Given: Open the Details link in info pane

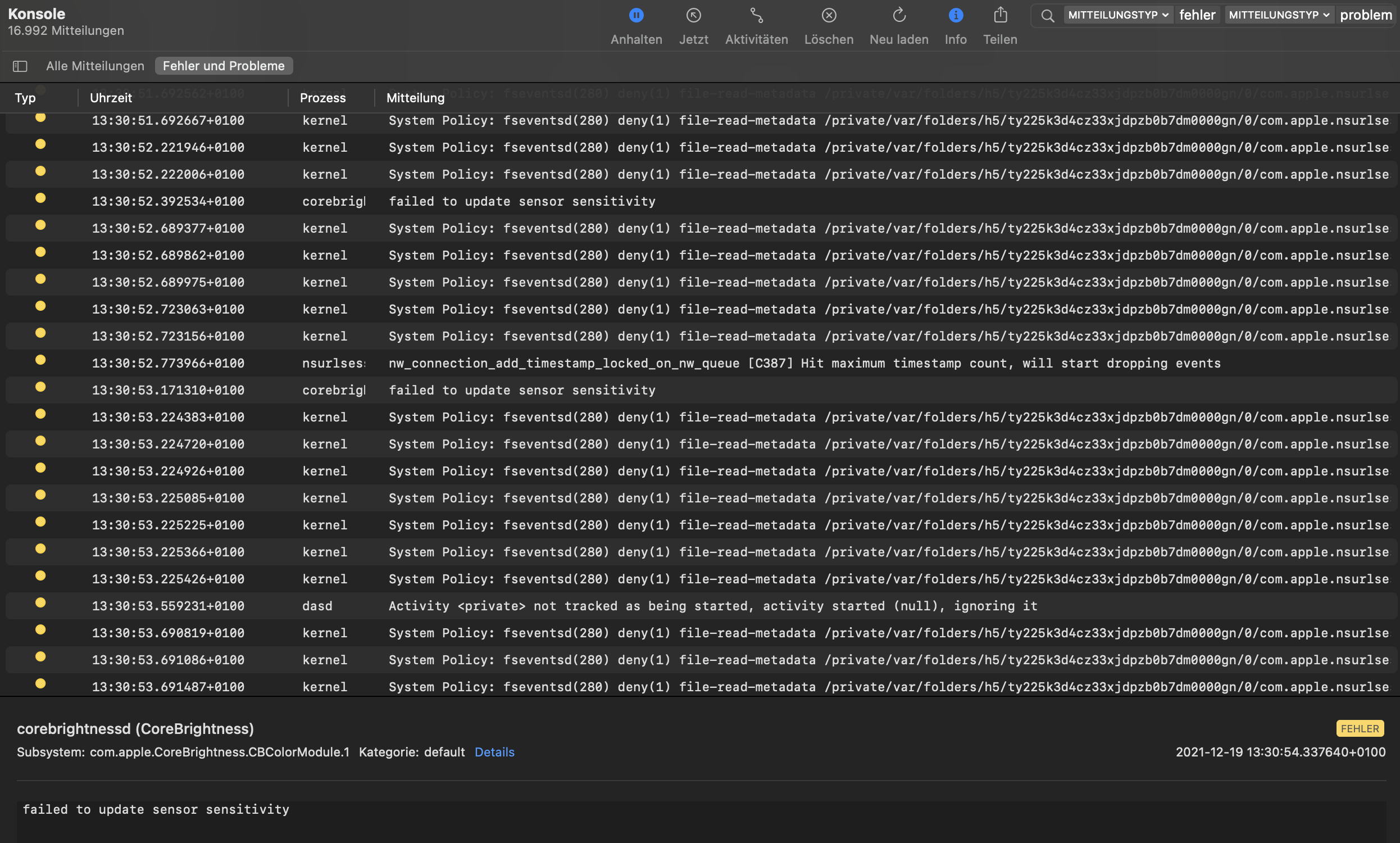Looking at the screenshot, I should click(494, 752).
